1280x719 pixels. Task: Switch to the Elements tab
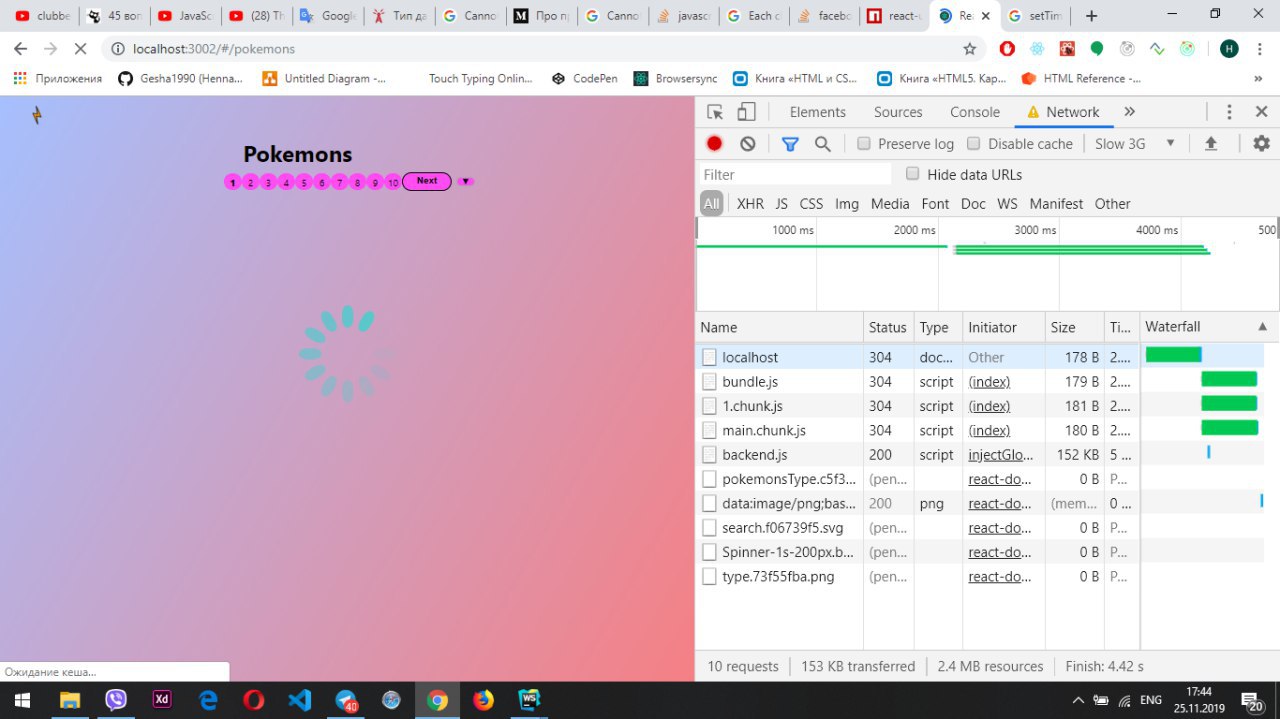[x=817, y=112]
